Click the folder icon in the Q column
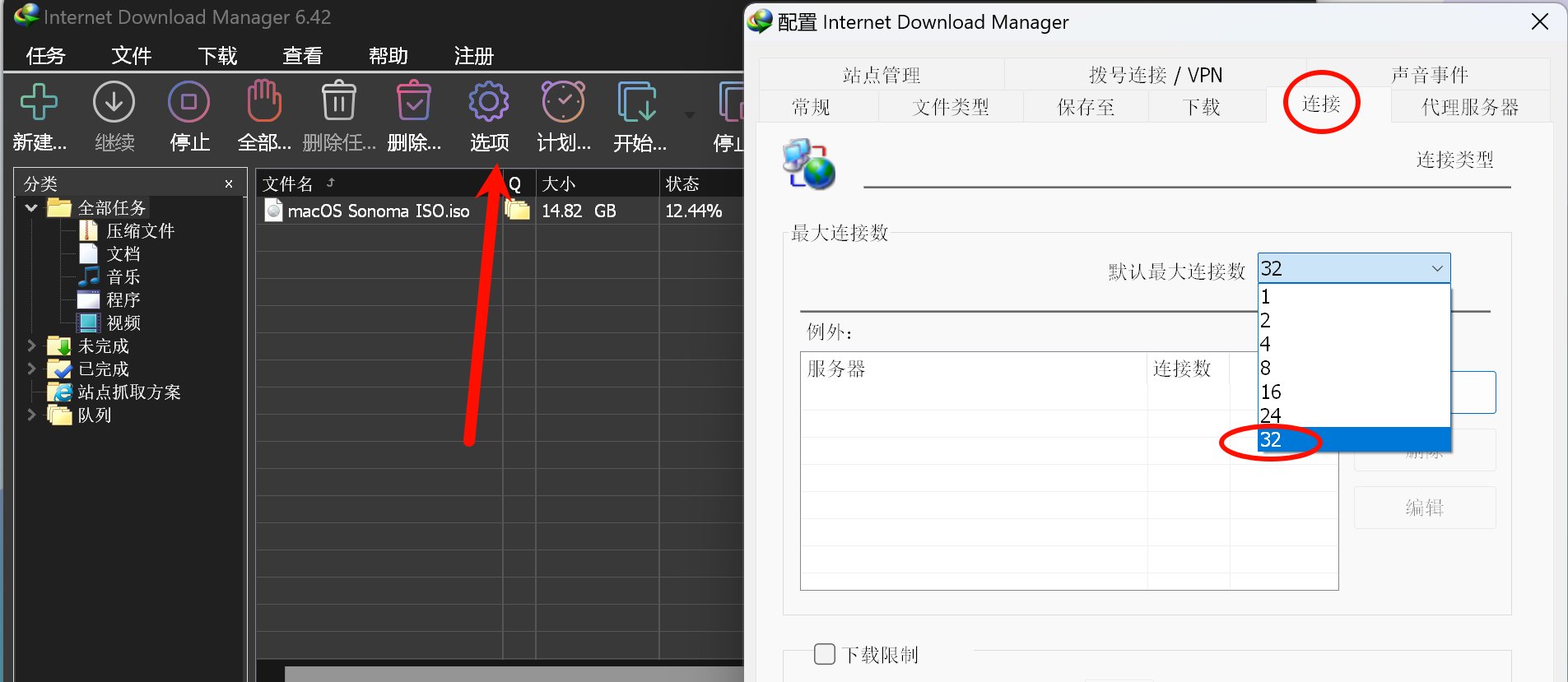 point(517,210)
